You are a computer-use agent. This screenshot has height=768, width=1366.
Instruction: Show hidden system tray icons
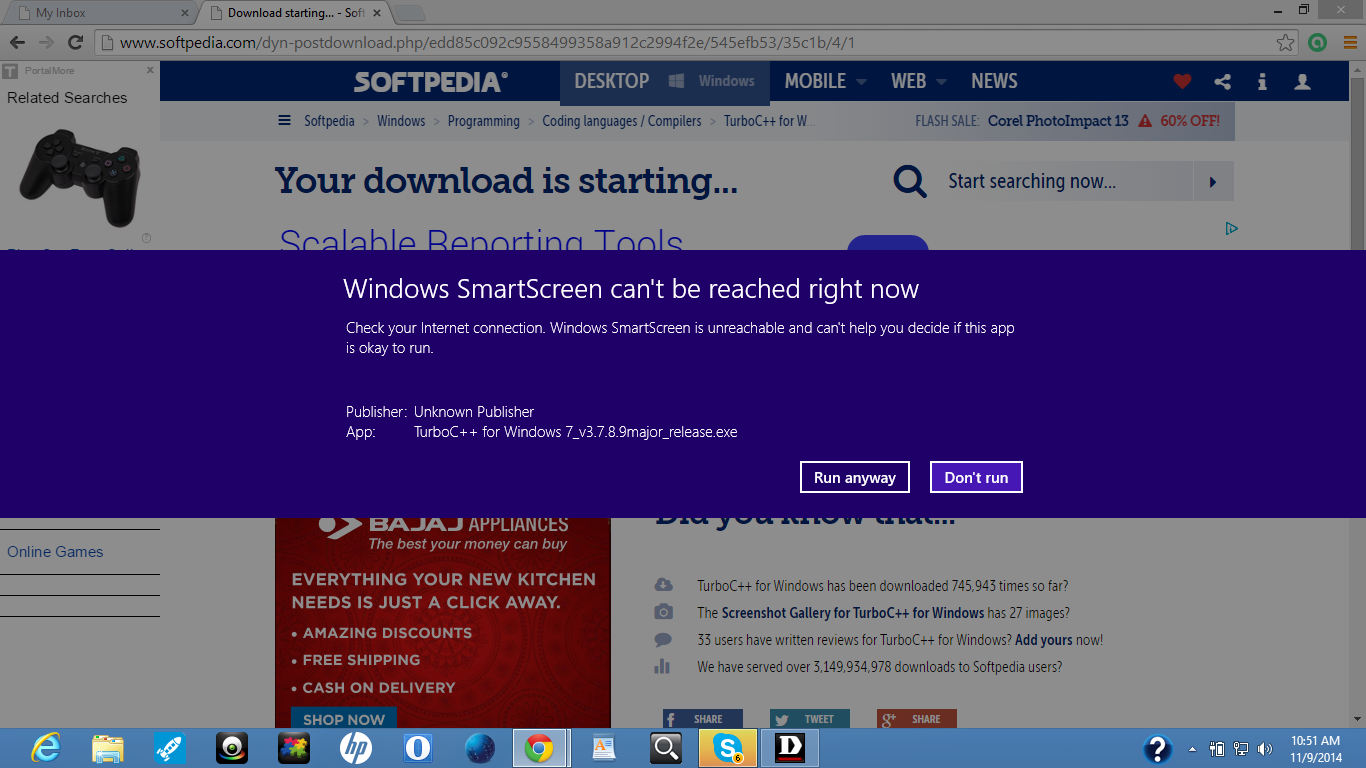click(1192, 749)
